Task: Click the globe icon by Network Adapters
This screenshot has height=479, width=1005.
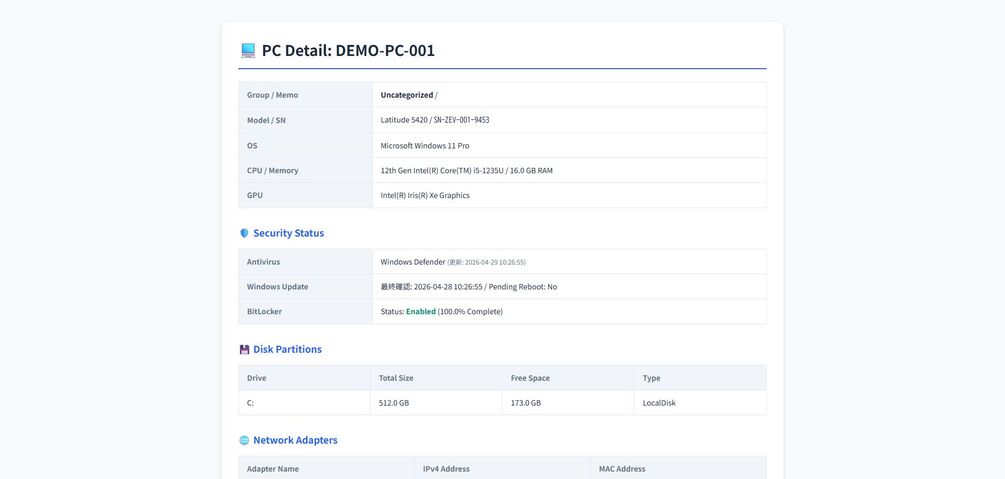Action: pyautogui.click(x=244, y=441)
